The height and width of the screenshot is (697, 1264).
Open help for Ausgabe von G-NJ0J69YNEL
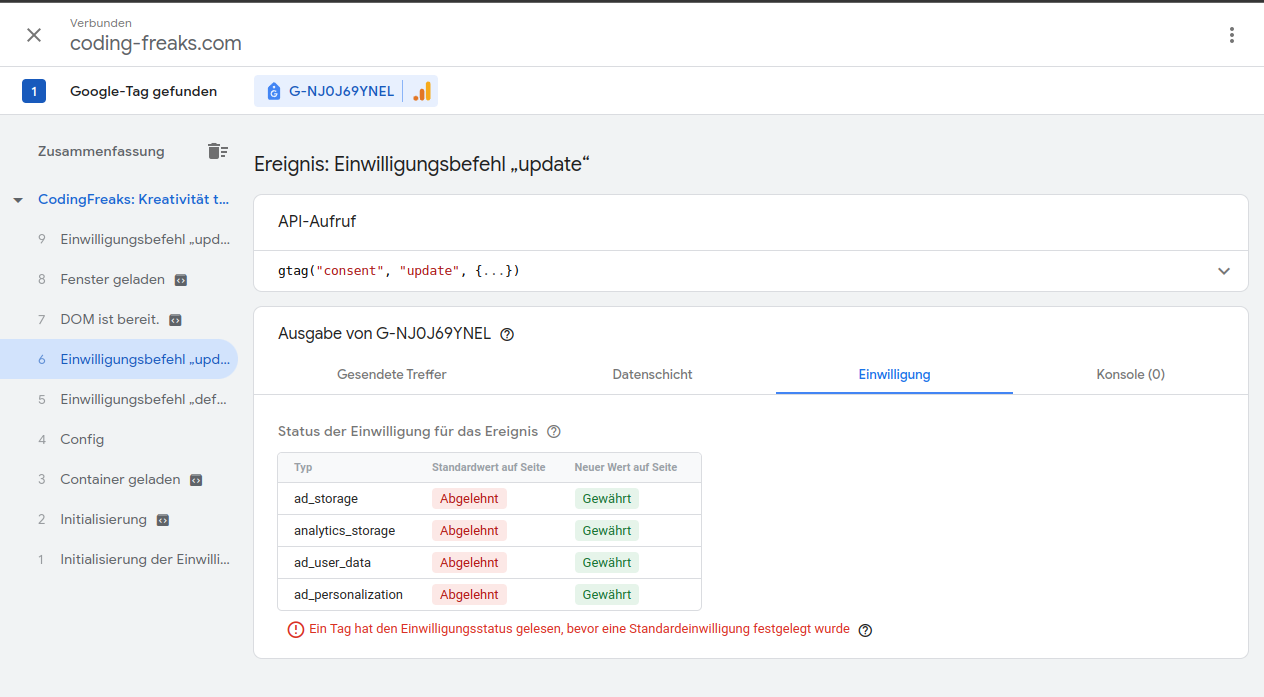click(x=507, y=334)
